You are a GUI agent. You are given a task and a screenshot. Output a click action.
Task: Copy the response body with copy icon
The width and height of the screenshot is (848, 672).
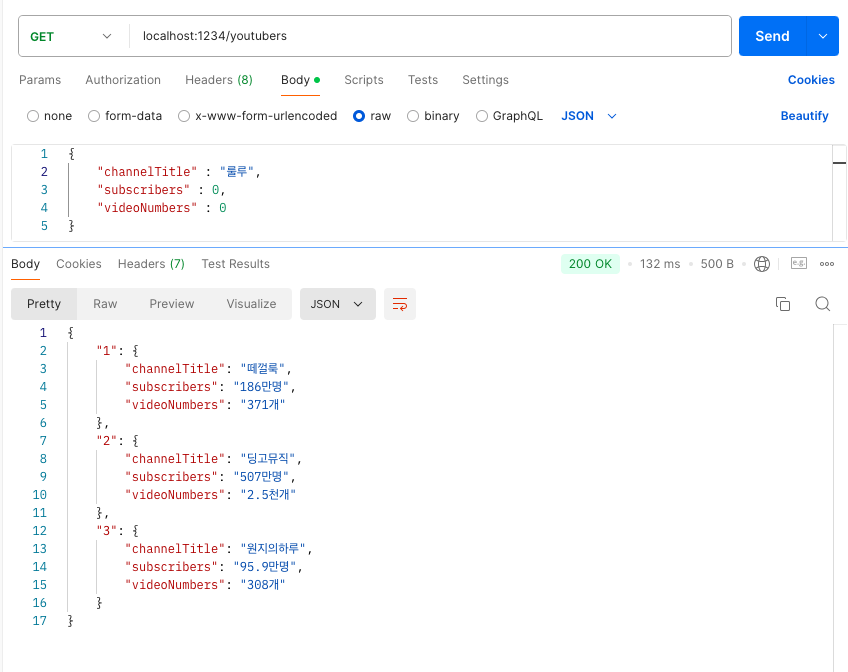pos(783,304)
